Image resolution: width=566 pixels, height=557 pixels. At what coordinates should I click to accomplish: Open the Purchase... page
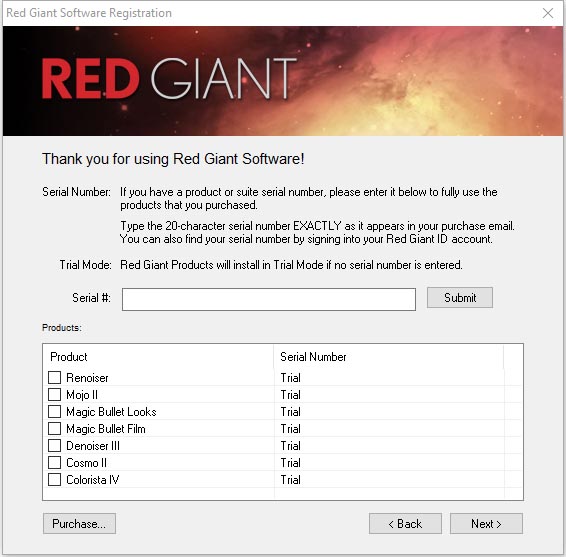pyautogui.click(x=79, y=523)
